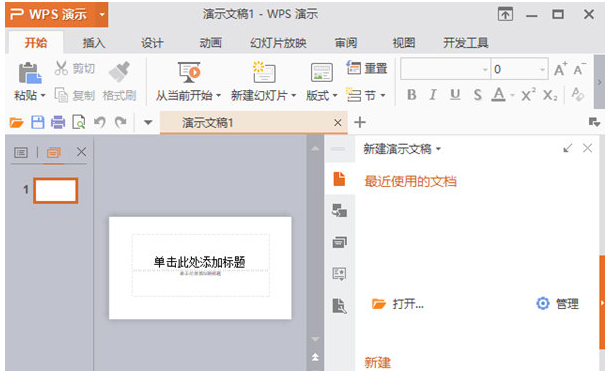Click the Undo arrow
This screenshot has height=371, width=610.
point(100,122)
